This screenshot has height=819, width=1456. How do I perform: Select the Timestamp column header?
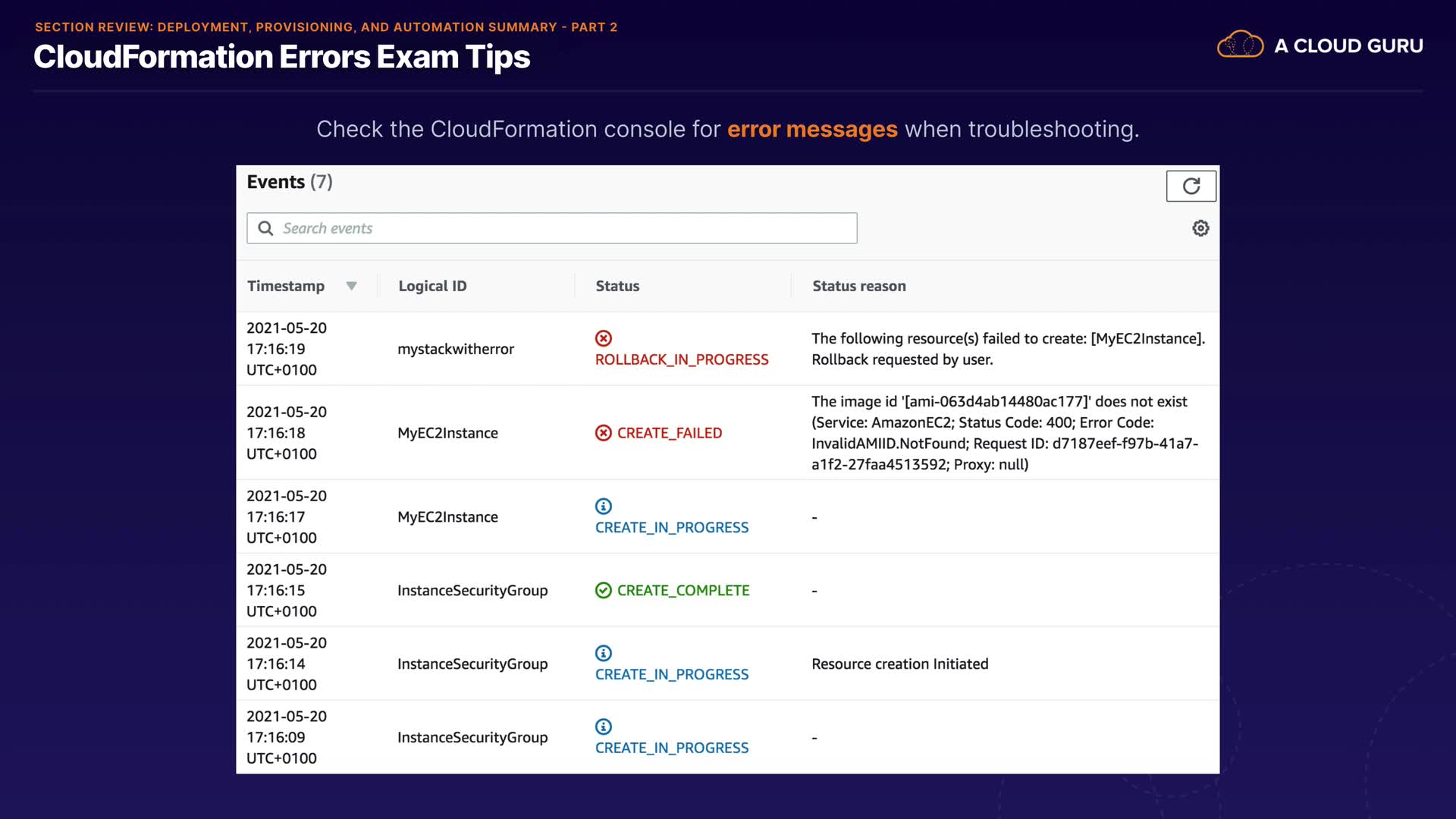(x=286, y=286)
